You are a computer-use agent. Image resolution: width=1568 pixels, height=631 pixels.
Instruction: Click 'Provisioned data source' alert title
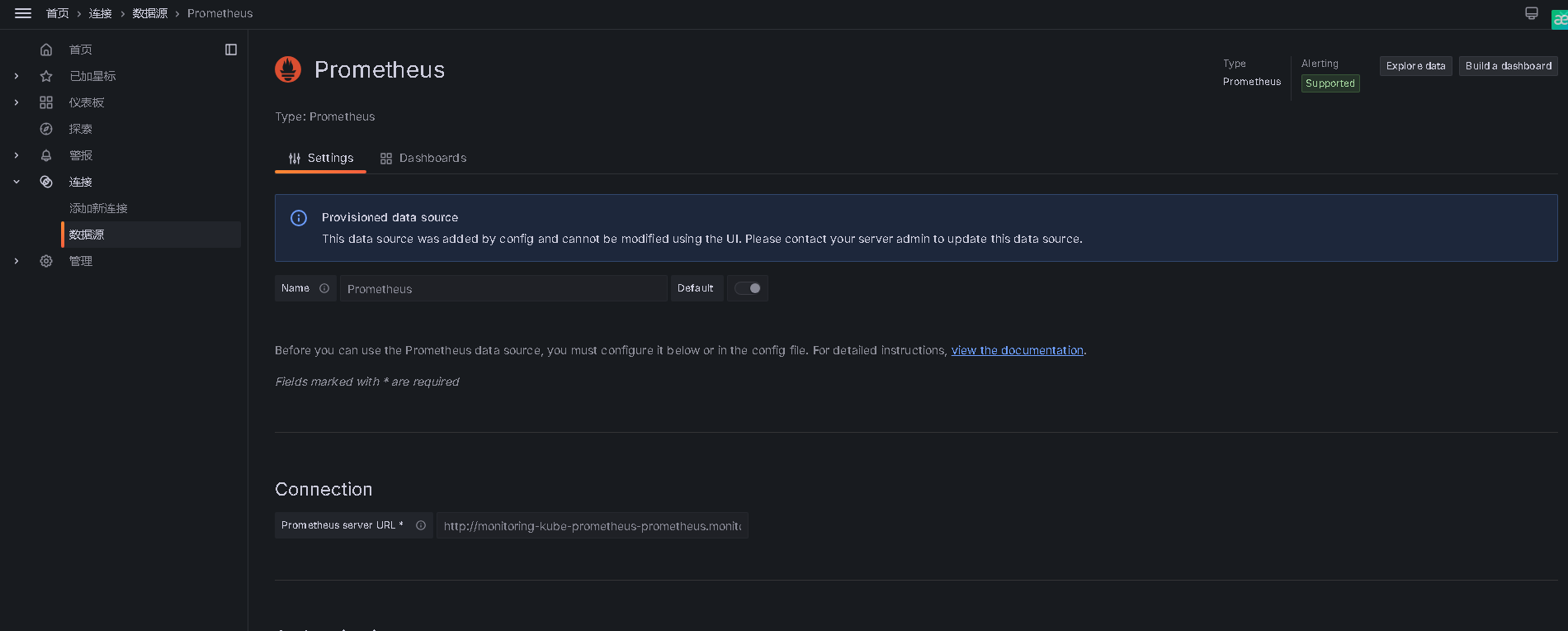click(390, 217)
